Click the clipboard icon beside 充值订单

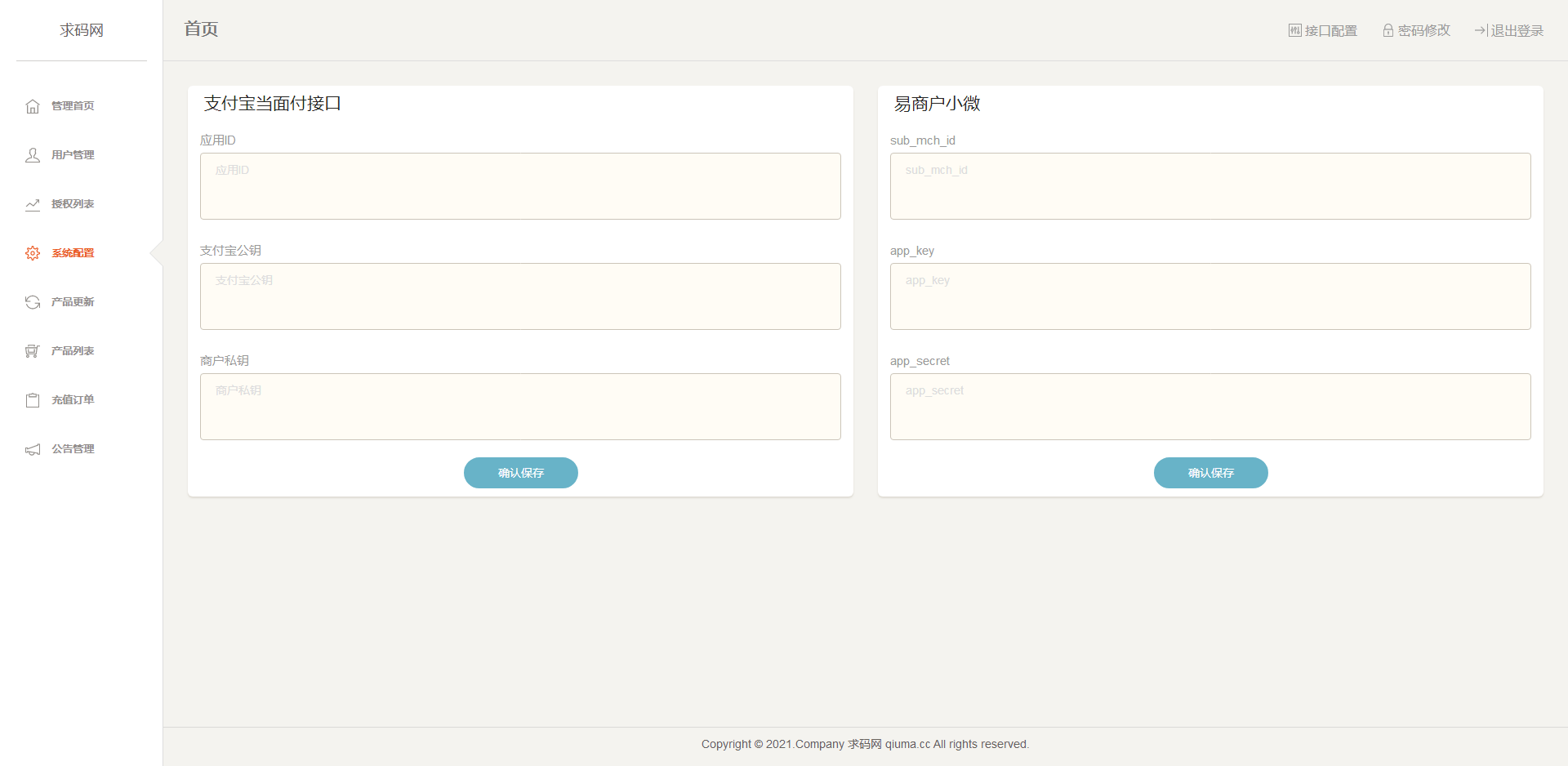click(33, 400)
